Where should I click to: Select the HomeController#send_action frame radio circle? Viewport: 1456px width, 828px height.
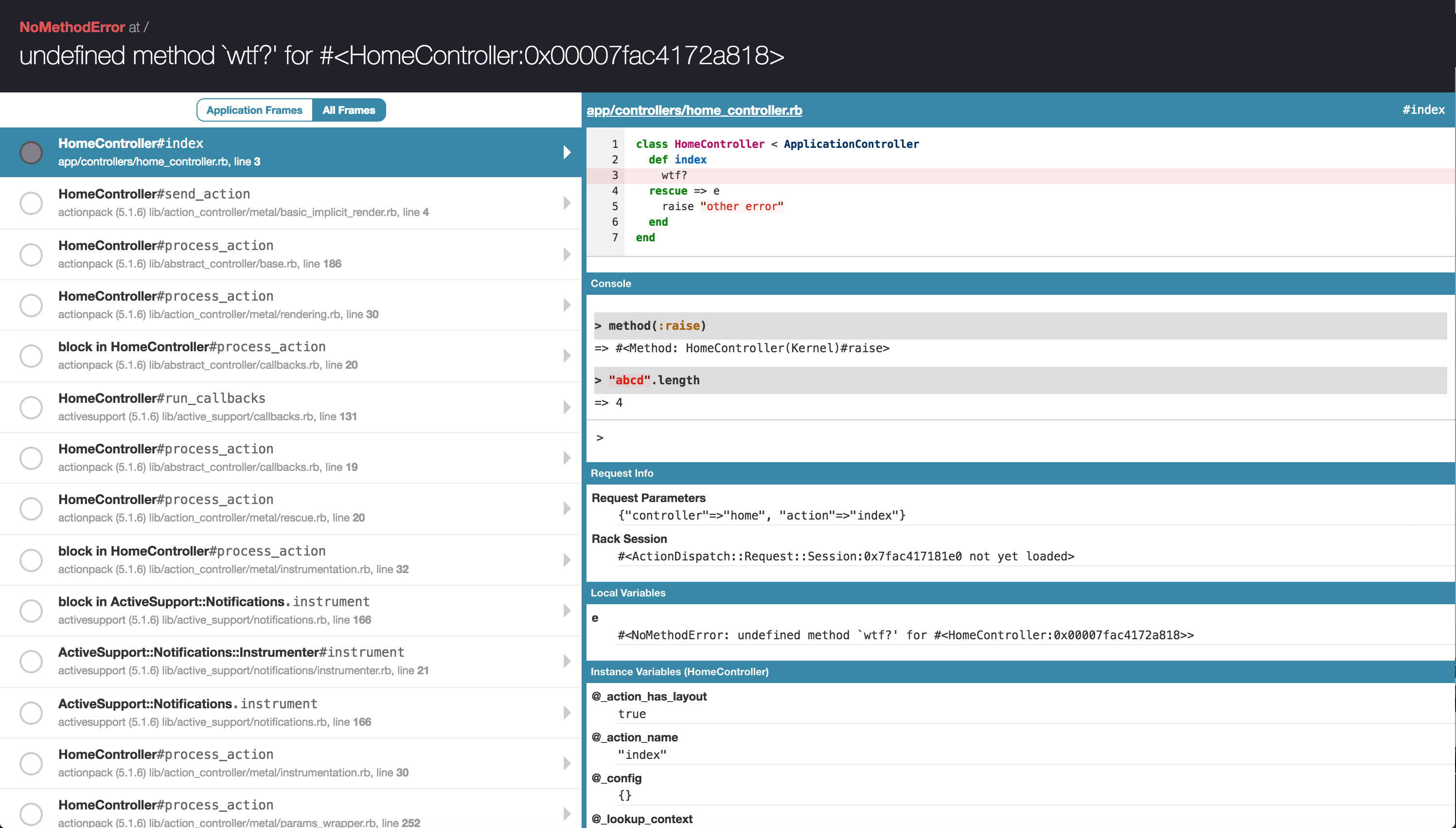(x=31, y=203)
